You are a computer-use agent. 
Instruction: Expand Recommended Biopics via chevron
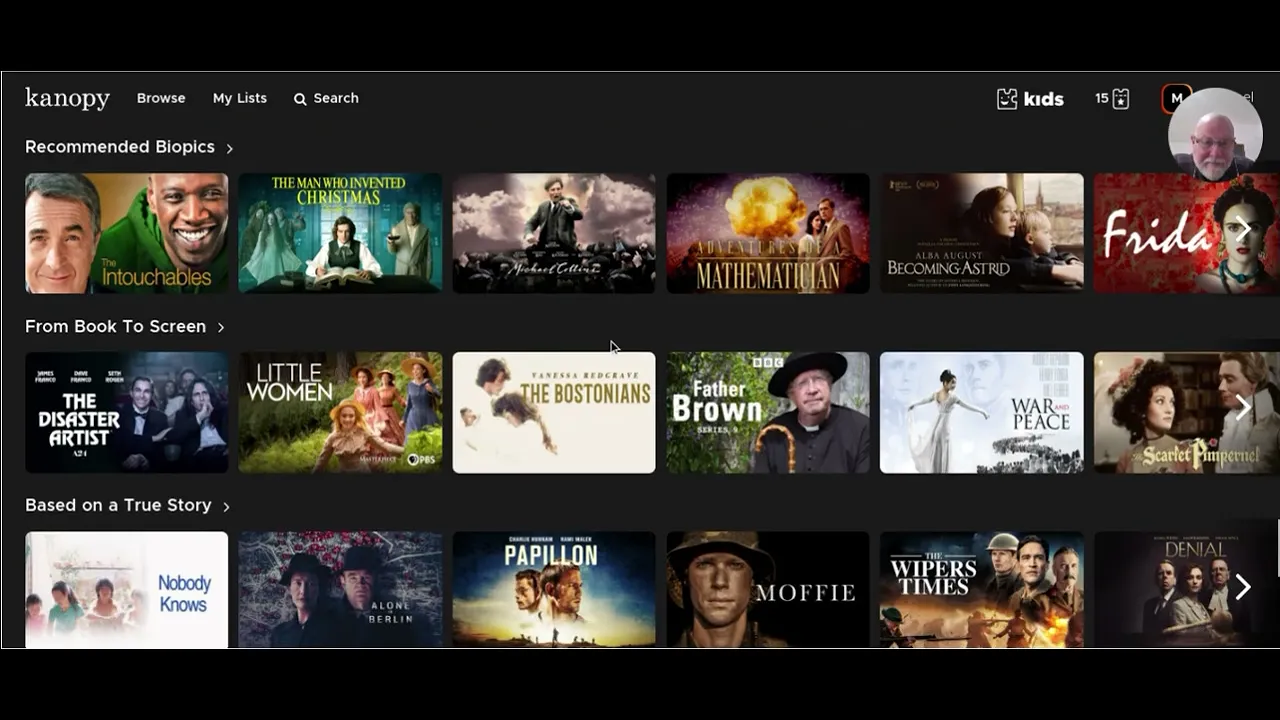(229, 148)
